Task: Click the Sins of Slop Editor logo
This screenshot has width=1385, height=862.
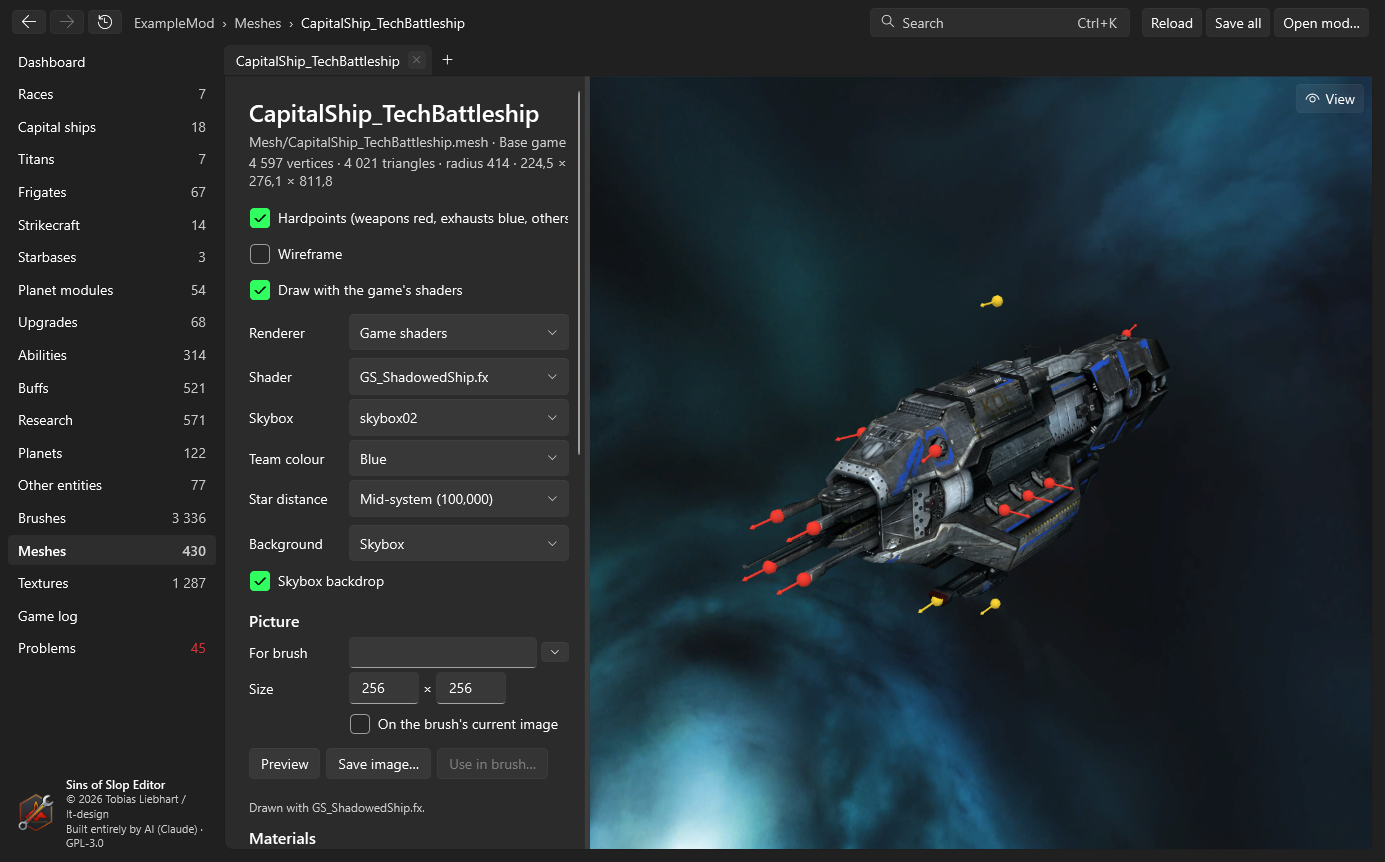Action: pyautogui.click(x=36, y=812)
